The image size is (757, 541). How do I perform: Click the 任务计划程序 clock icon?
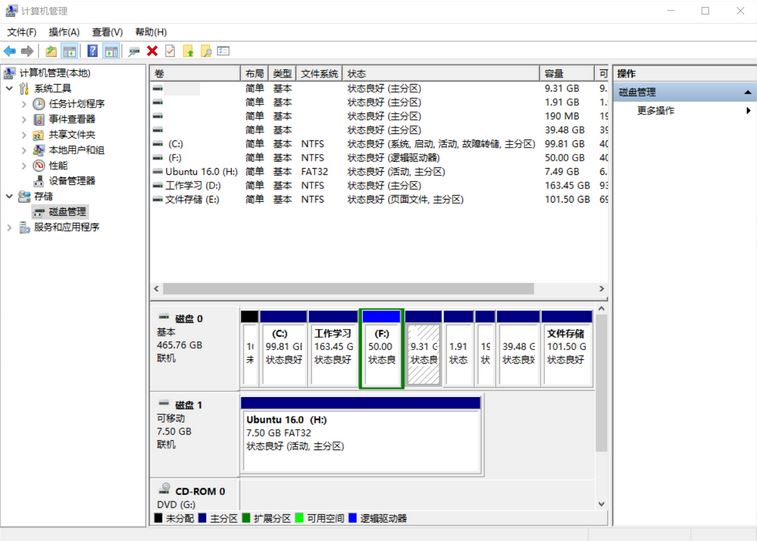pos(39,104)
